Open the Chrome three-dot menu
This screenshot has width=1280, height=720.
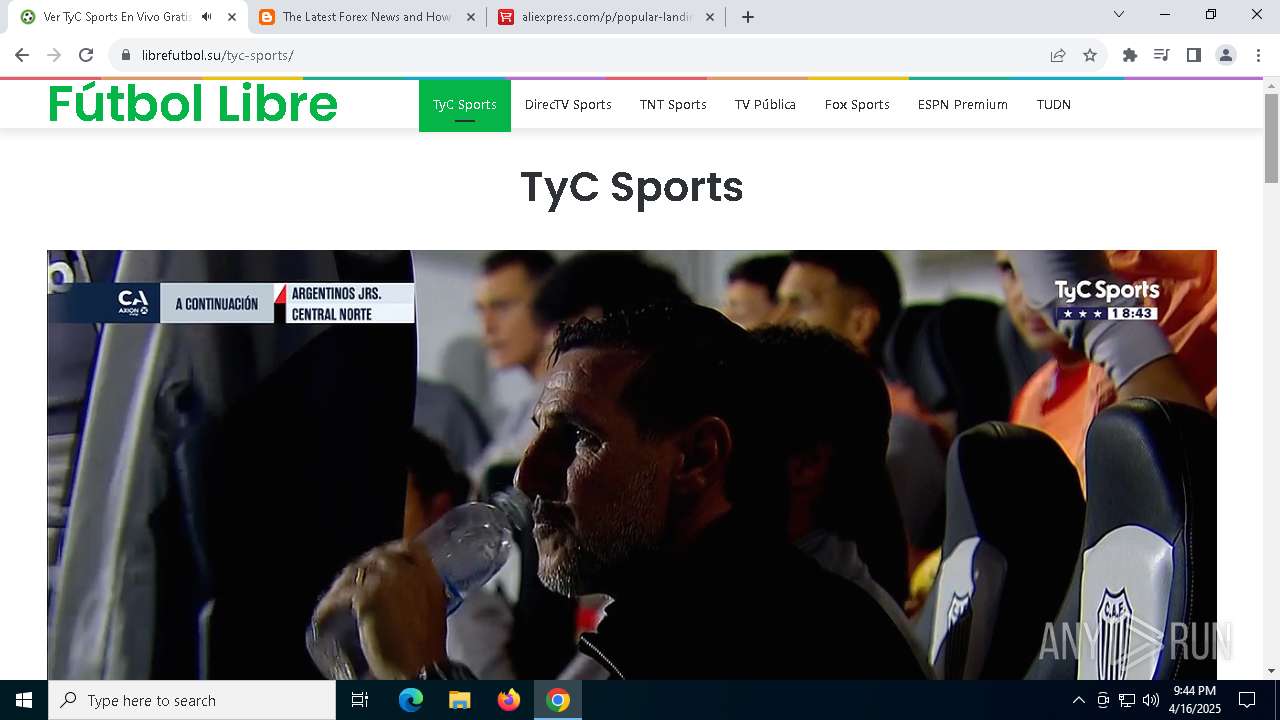(1258, 55)
